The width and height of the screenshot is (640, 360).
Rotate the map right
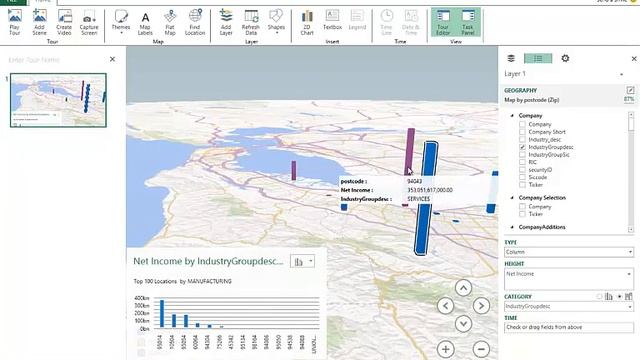point(481,306)
